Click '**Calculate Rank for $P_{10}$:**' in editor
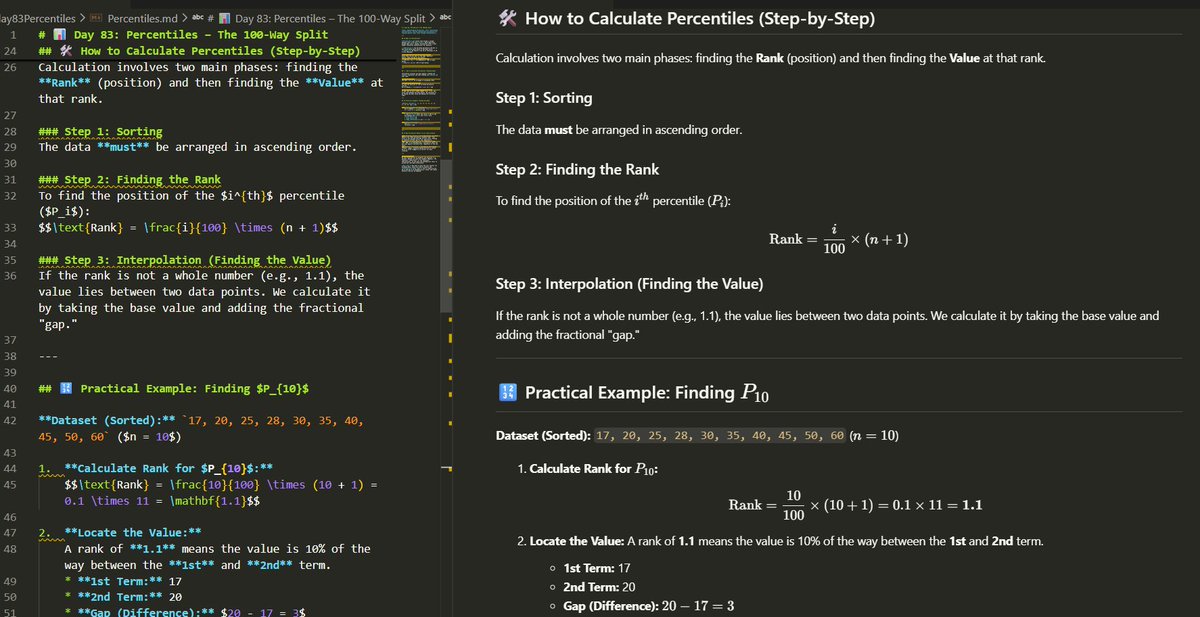 [x=169, y=468]
